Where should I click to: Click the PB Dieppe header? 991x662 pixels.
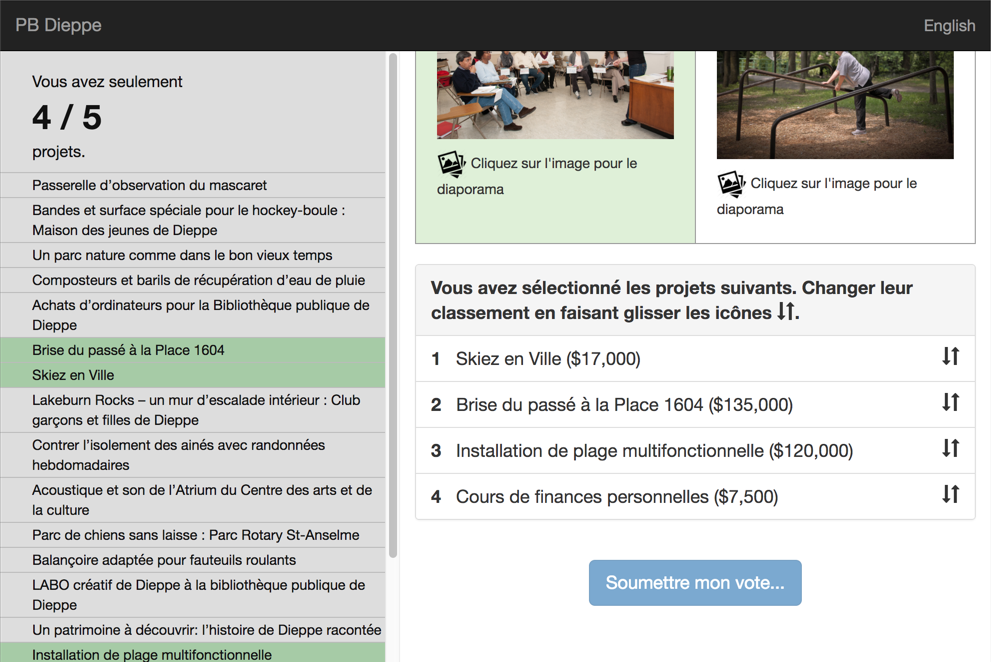[x=57, y=25]
